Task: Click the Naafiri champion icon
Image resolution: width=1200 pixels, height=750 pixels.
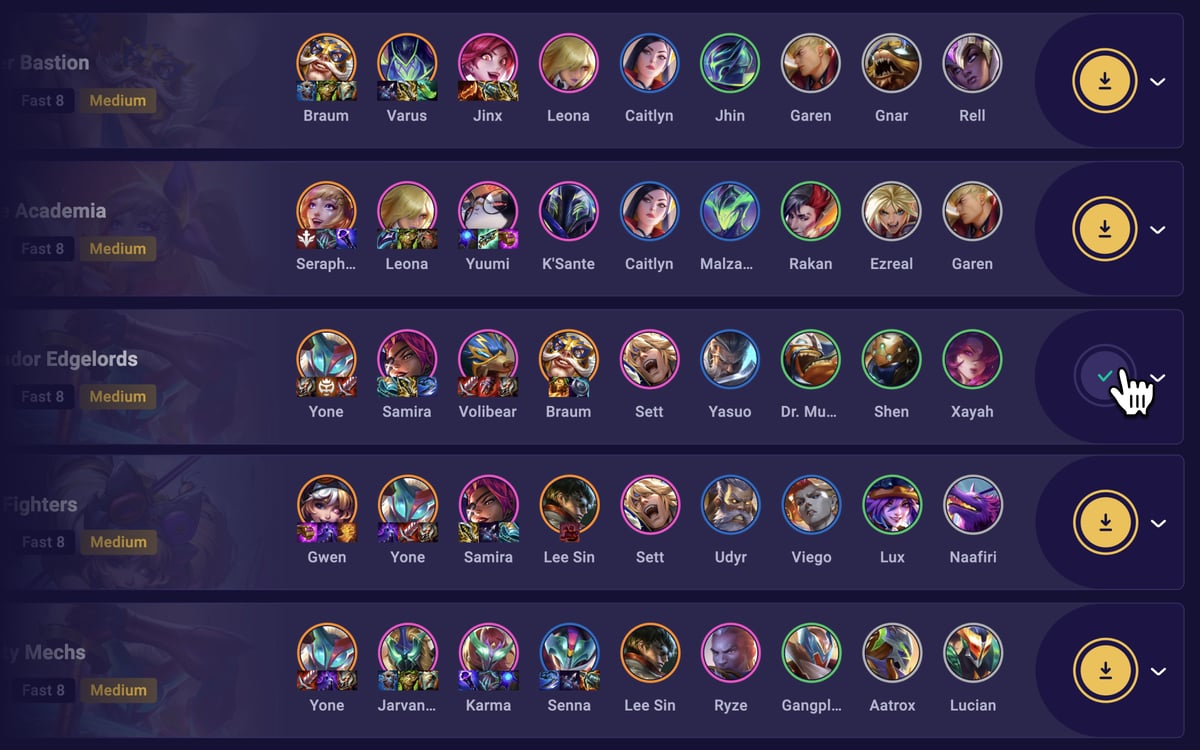Action: (x=973, y=506)
